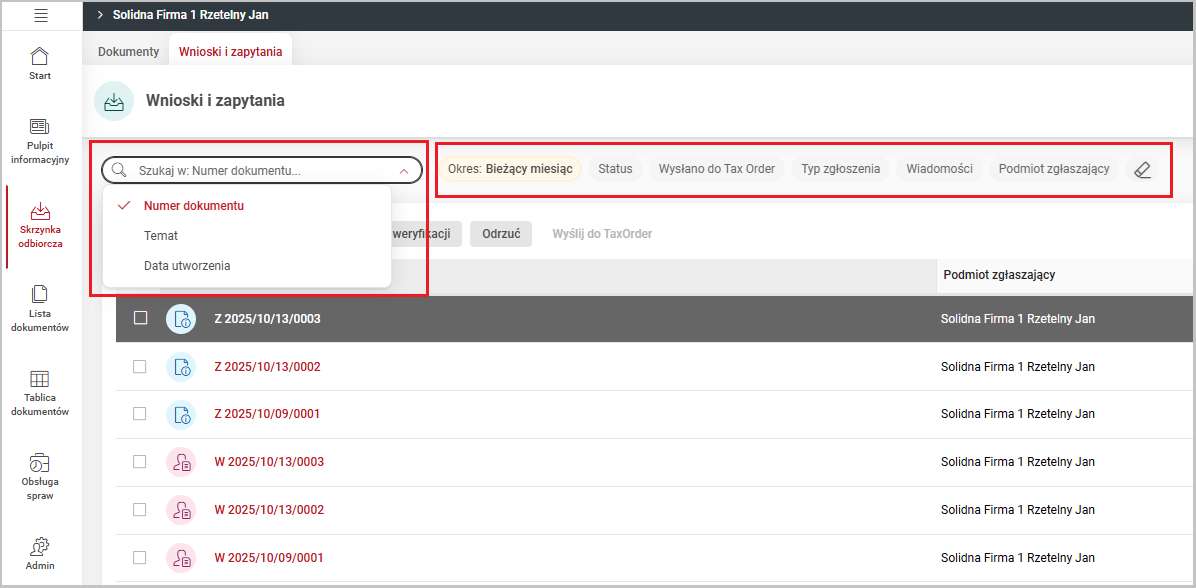Switch to the Dokumenty tab

(x=128, y=52)
